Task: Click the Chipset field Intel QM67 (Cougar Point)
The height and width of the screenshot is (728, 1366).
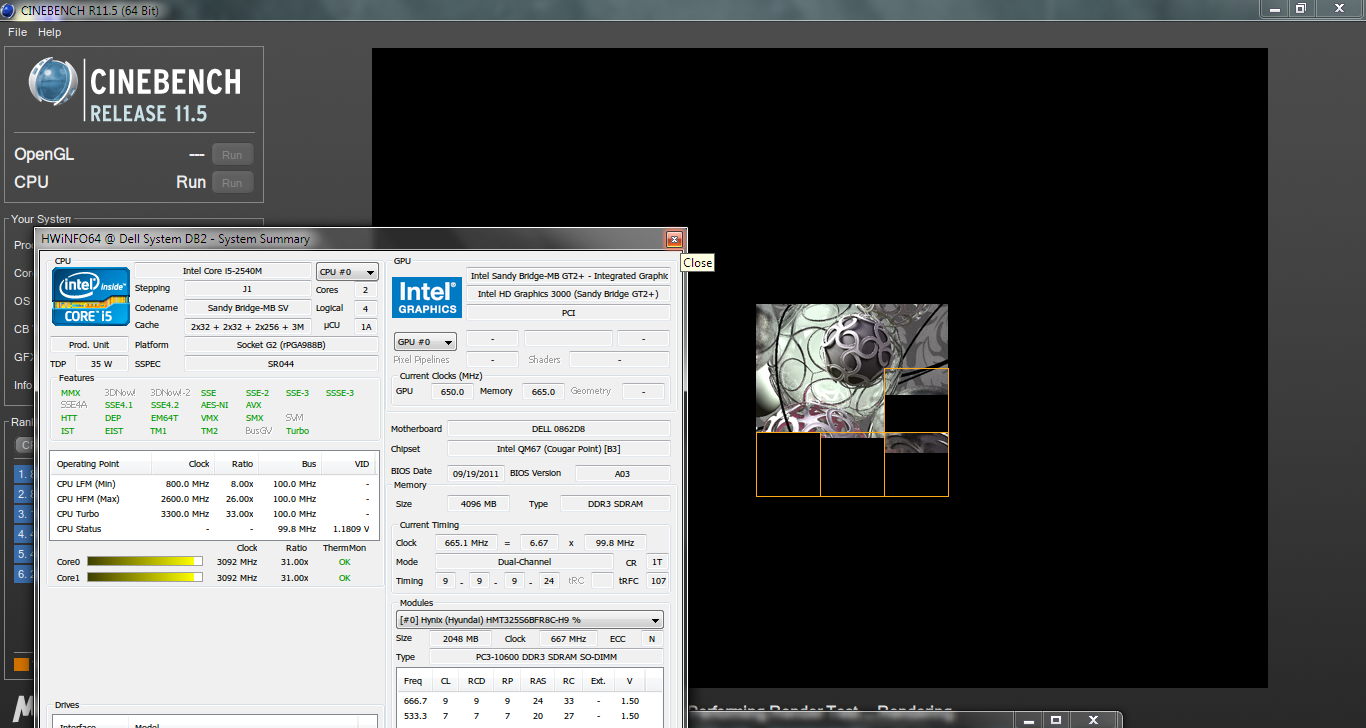Action: coord(559,449)
